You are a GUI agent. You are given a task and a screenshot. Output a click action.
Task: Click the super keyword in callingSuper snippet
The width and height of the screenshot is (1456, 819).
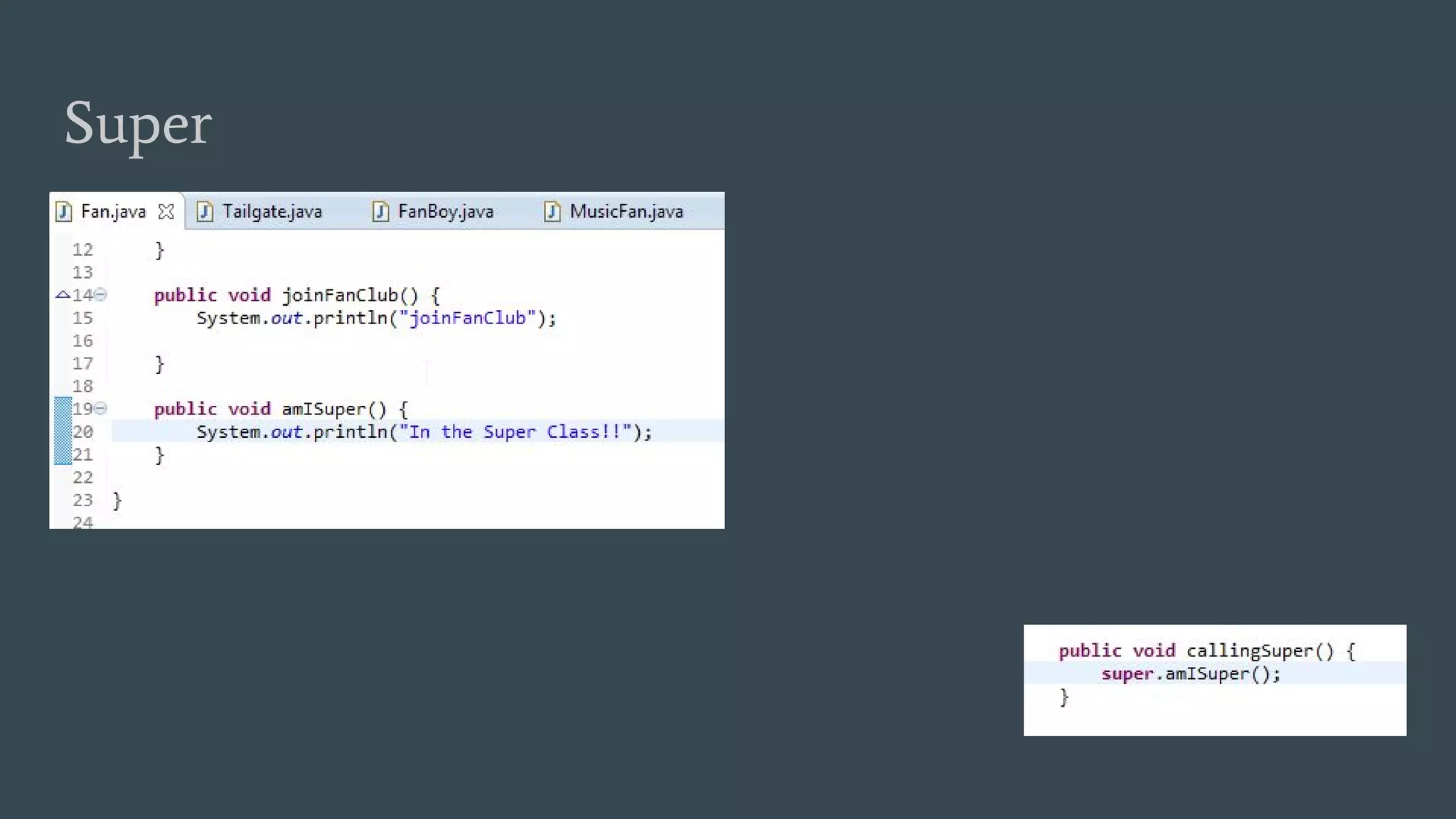point(1126,674)
